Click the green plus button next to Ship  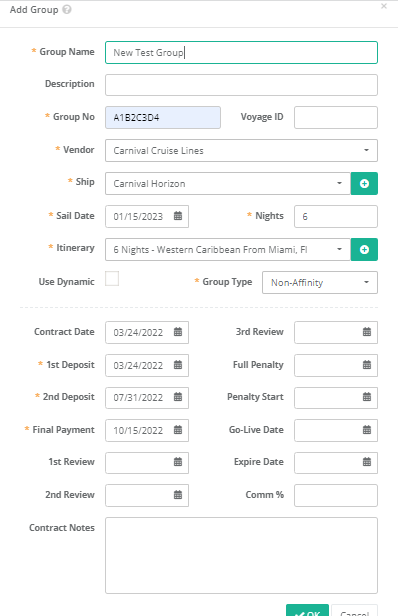(364, 183)
